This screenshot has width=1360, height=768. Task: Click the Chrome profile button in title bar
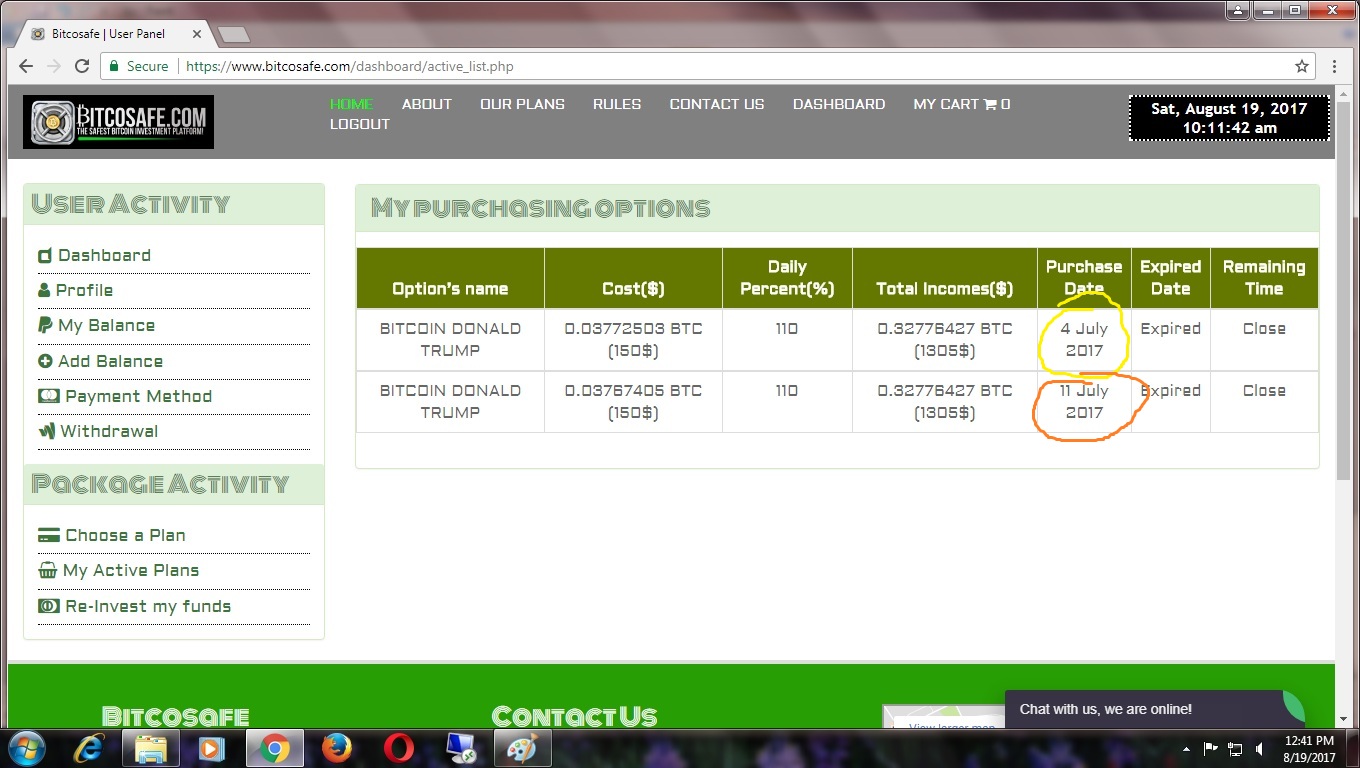tap(1239, 10)
